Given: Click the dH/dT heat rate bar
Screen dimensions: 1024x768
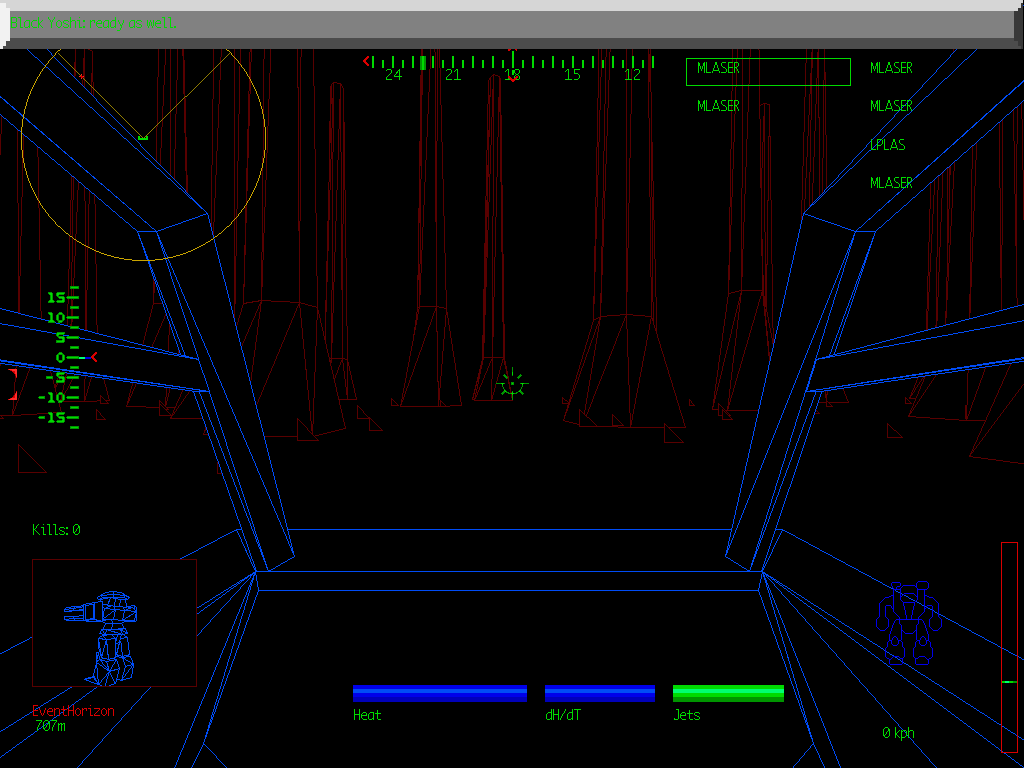Looking at the screenshot, I should pos(599,693).
